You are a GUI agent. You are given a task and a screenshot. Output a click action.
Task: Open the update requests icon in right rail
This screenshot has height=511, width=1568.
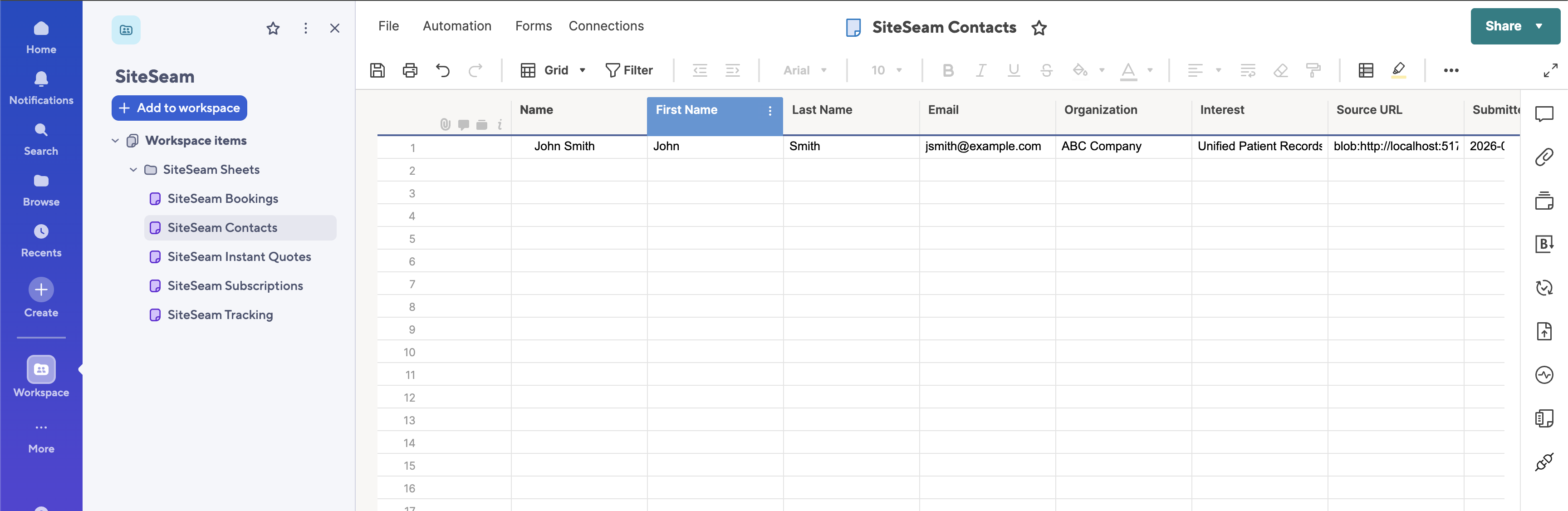tap(1544, 287)
